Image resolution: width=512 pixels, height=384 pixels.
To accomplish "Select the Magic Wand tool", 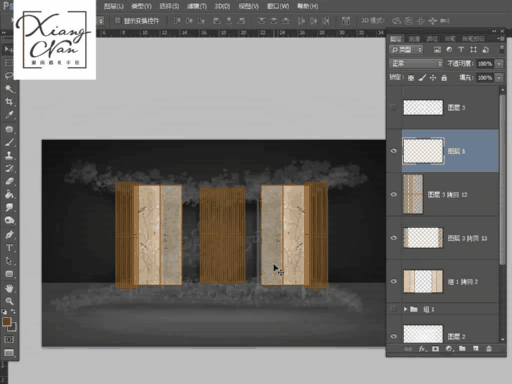I will click(9, 89).
